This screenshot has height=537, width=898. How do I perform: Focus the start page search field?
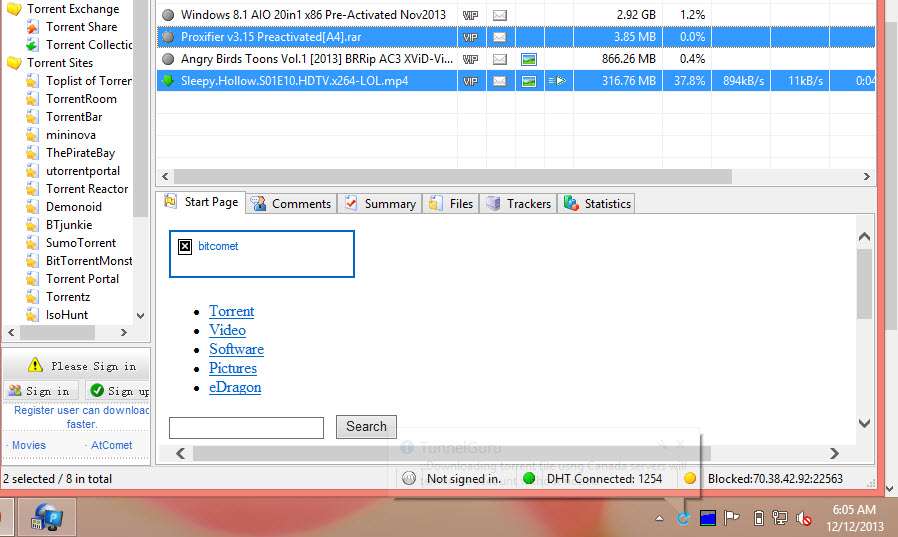click(x=246, y=428)
